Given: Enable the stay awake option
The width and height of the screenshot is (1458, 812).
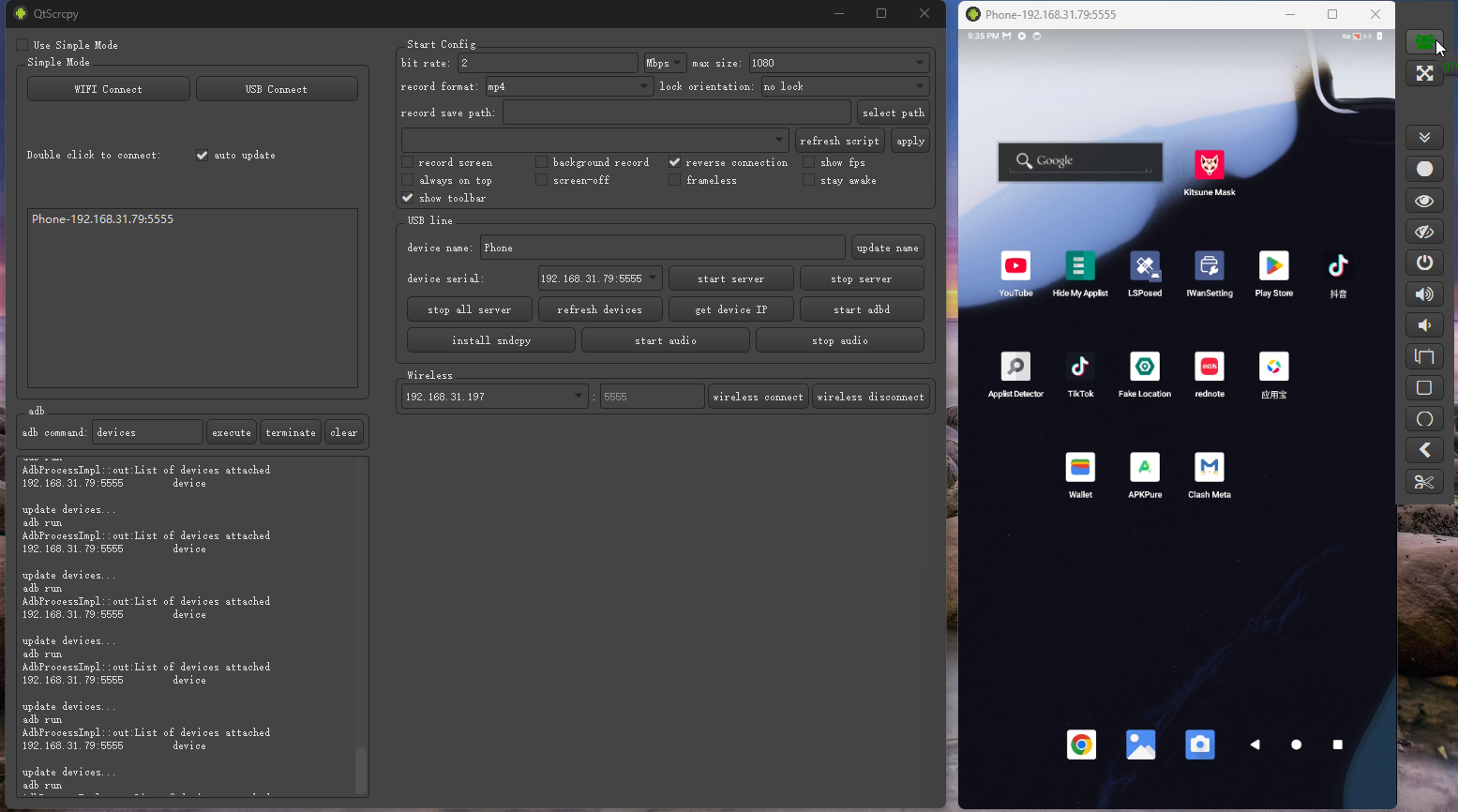Looking at the screenshot, I should tap(808, 180).
